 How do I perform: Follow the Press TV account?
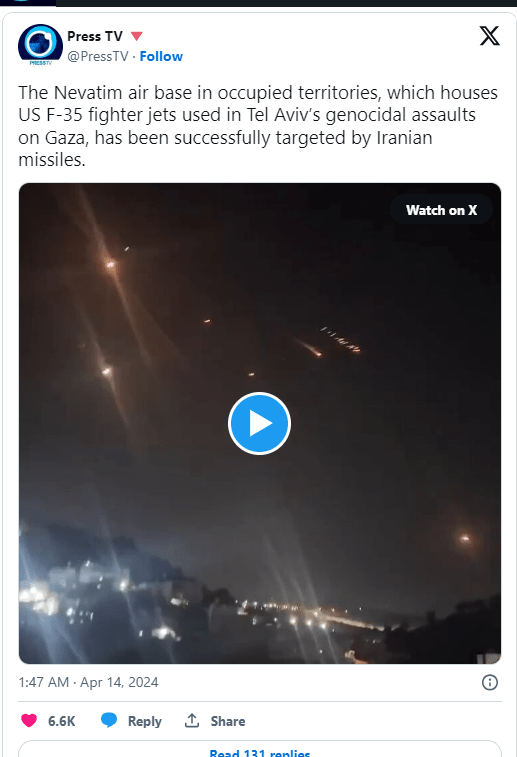(x=161, y=56)
